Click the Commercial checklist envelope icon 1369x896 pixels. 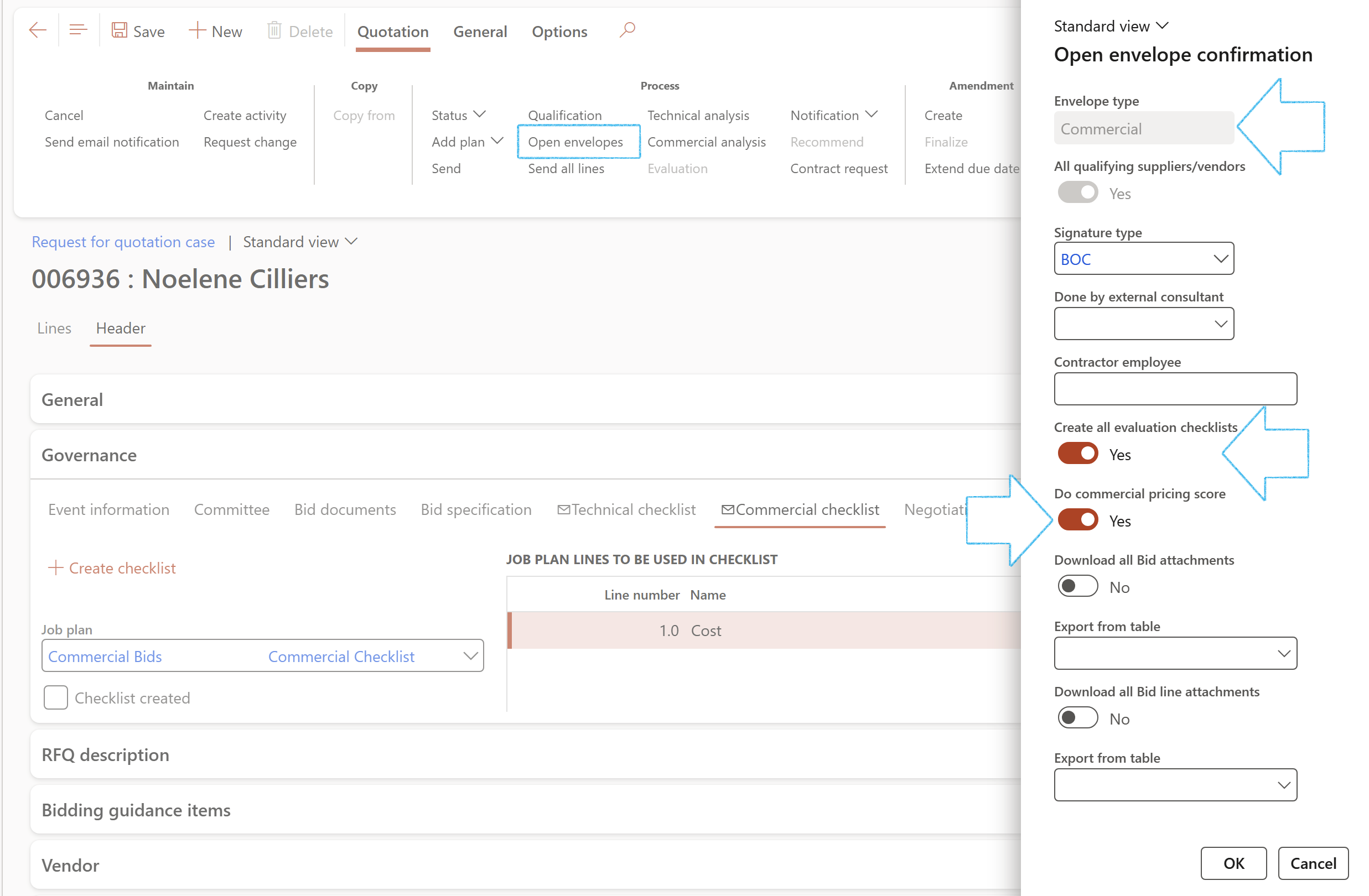(x=727, y=509)
